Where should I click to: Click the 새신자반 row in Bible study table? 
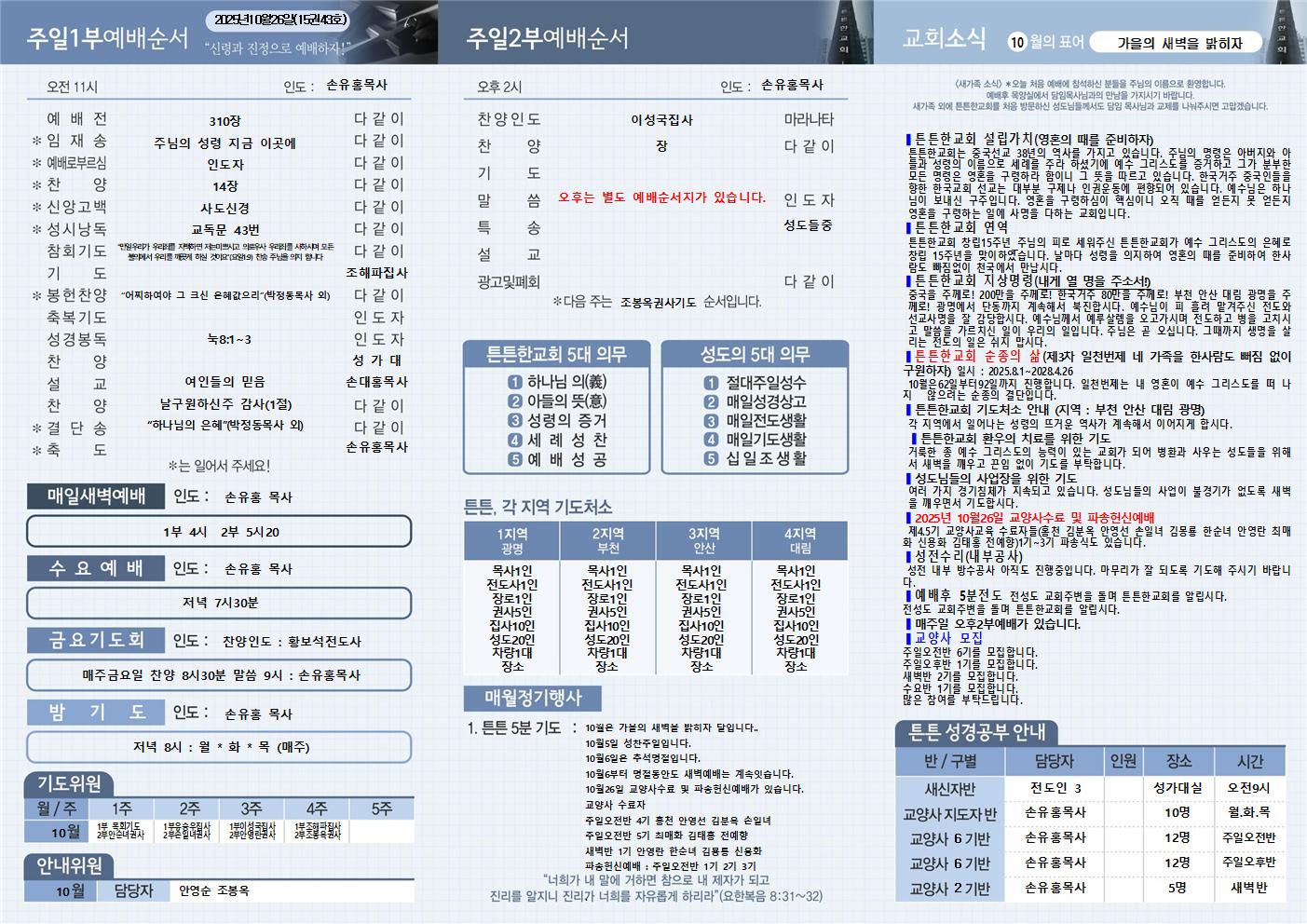pyautogui.click(x=949, y=789)
